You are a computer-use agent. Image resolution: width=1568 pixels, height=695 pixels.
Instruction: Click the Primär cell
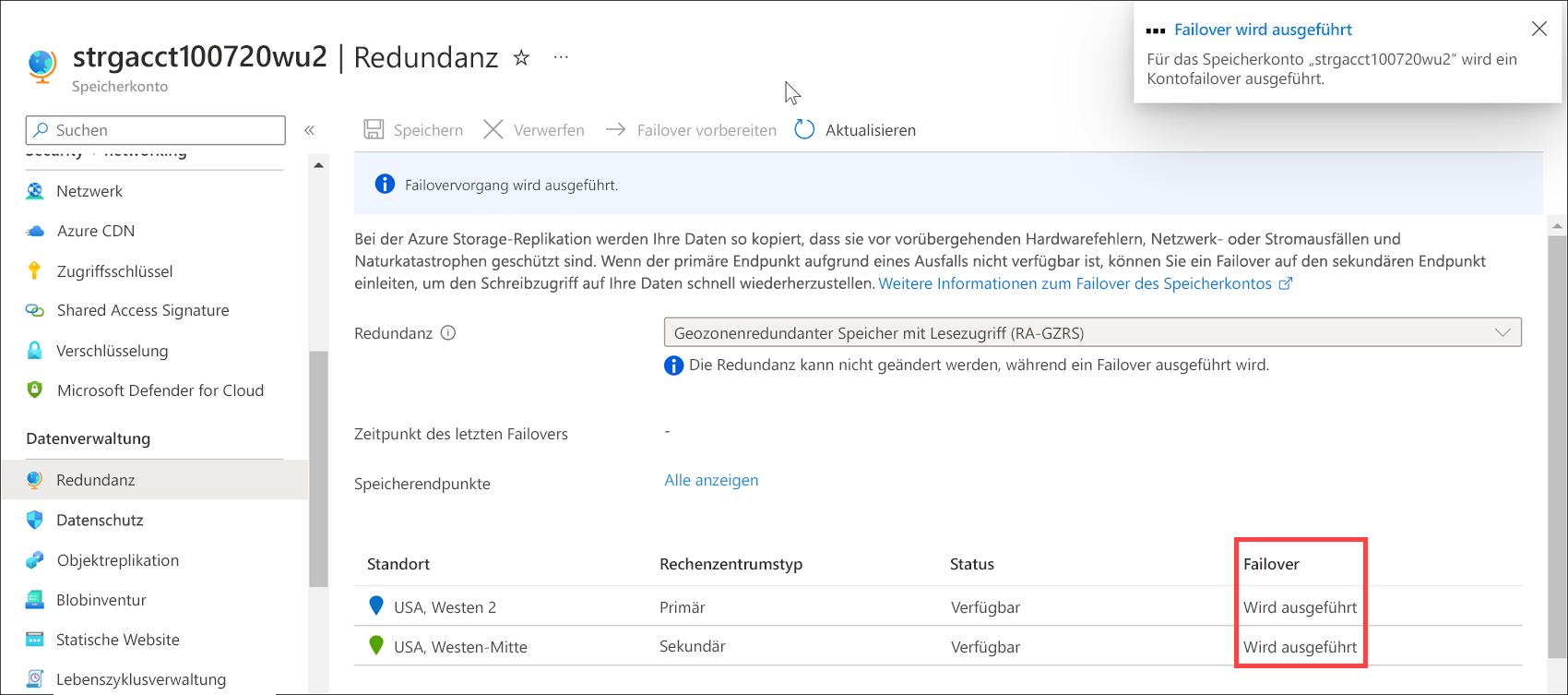(683, 607)
